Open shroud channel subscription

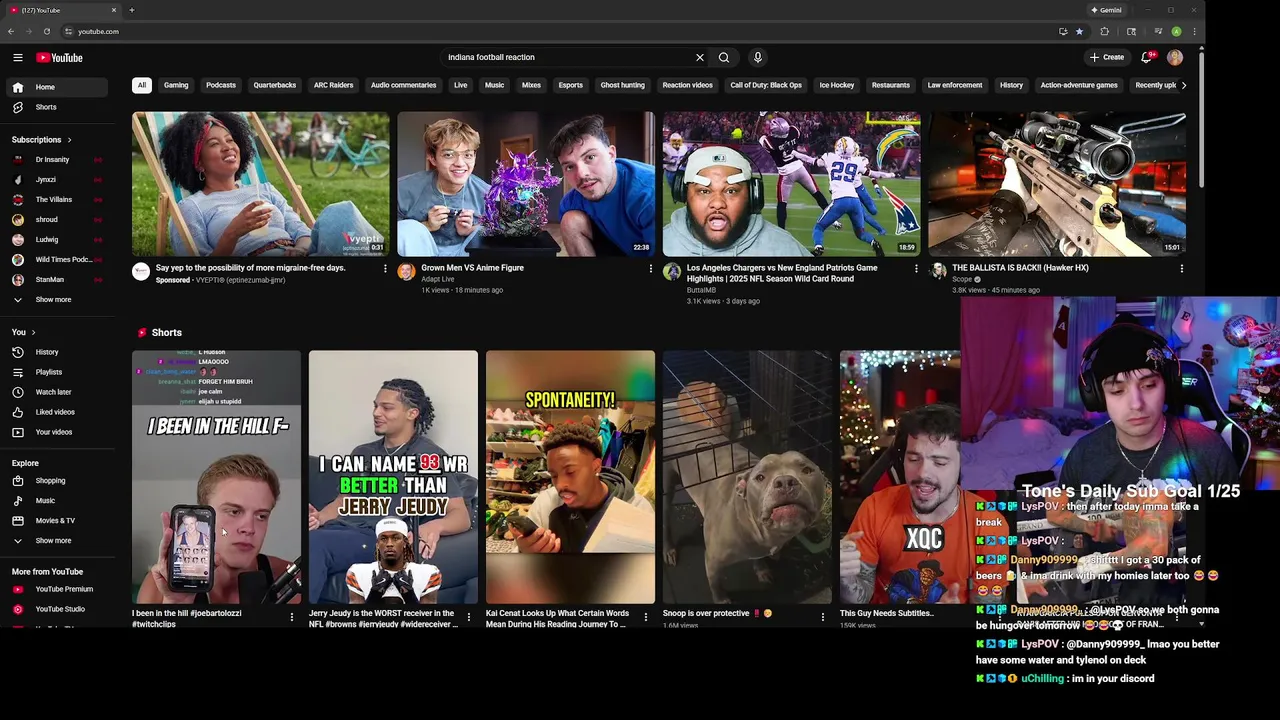[55, 220]
